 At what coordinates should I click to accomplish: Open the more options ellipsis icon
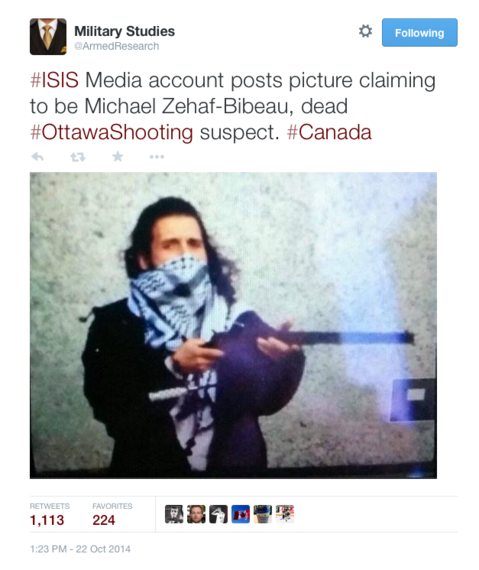[157, 157]
